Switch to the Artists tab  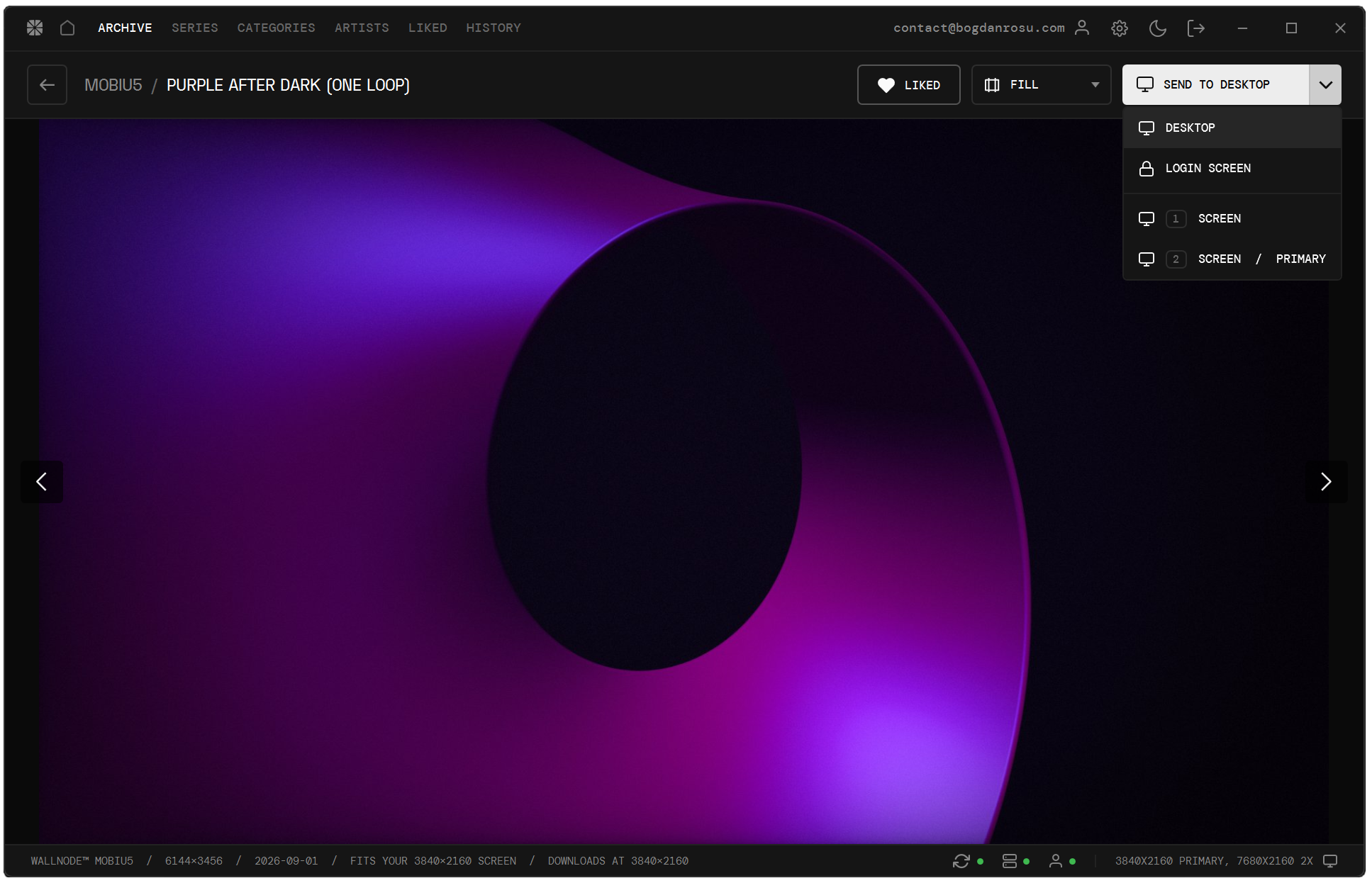[x=362, y=28]
